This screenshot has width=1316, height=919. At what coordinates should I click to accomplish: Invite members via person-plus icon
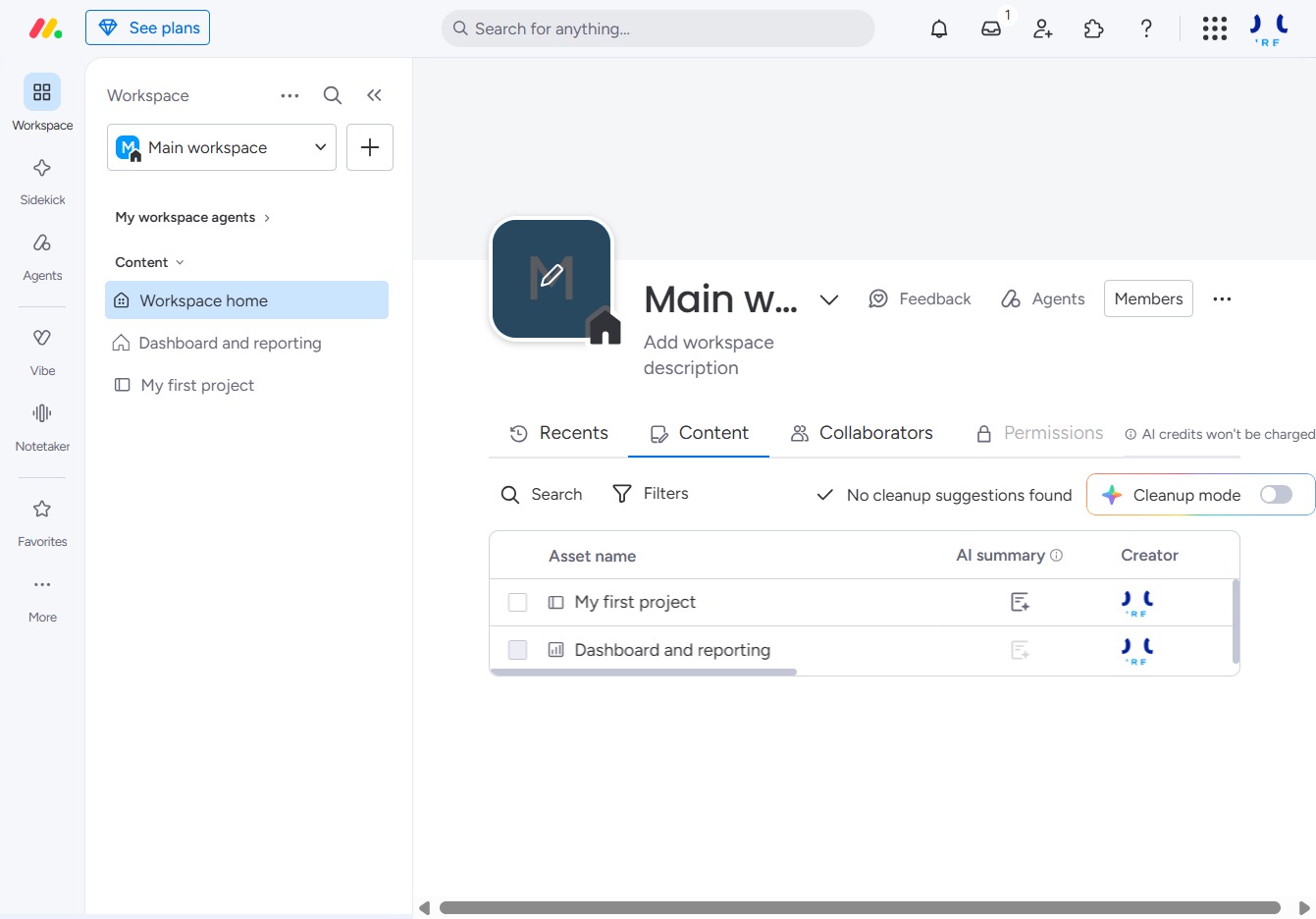[1043, 28]
